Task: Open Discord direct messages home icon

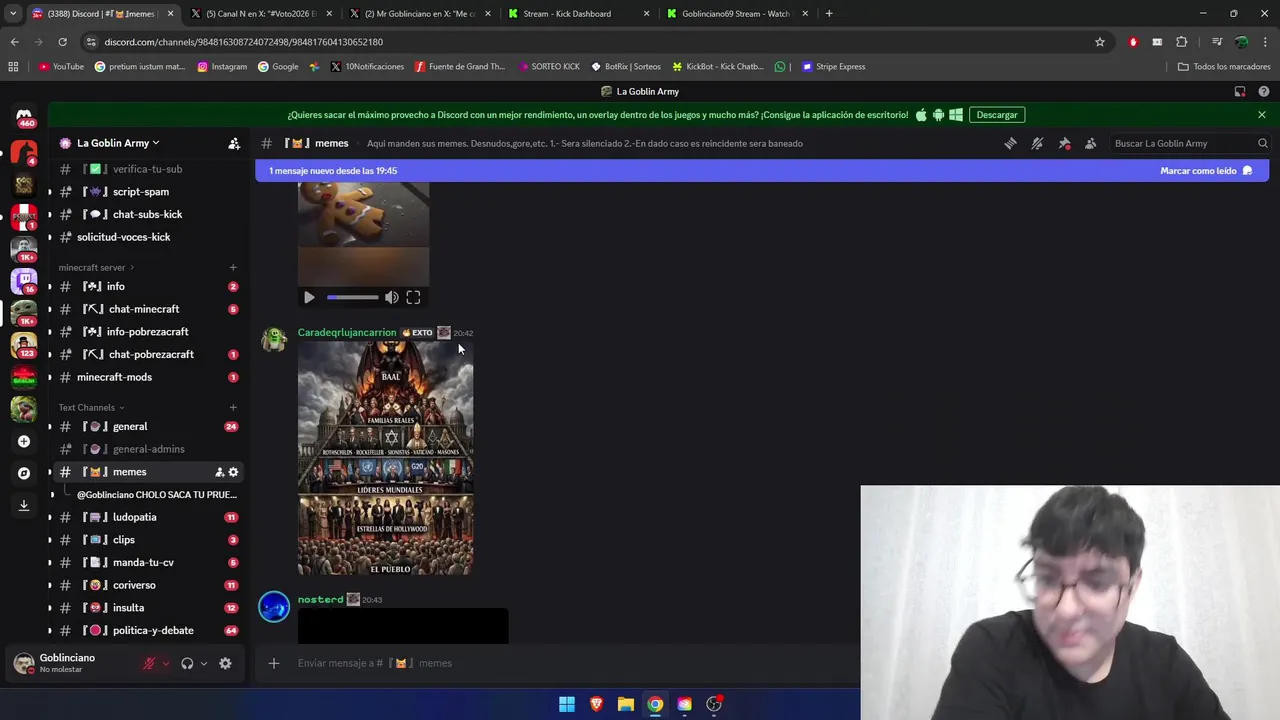Action: (x=24, y=118)
